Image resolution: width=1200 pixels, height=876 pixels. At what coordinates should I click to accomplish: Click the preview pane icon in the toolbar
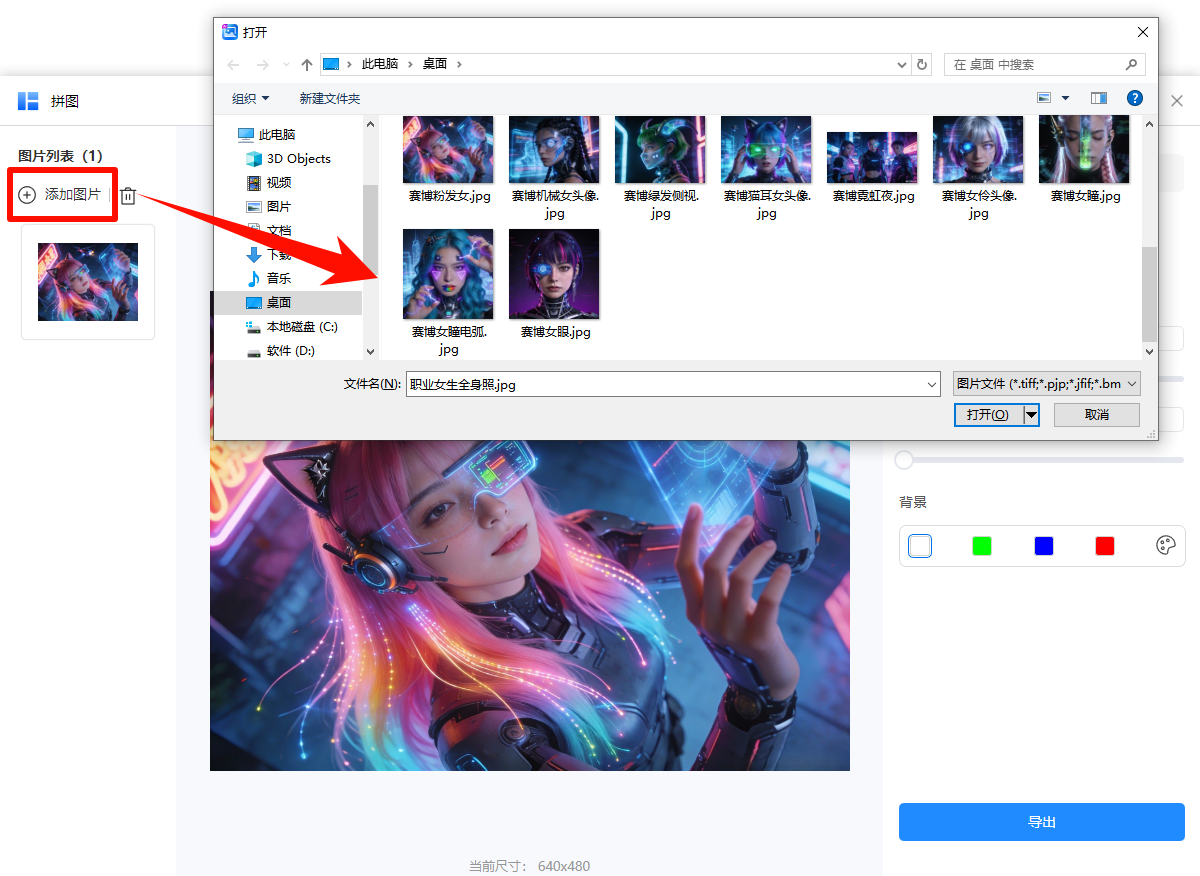click(1098, 97)
